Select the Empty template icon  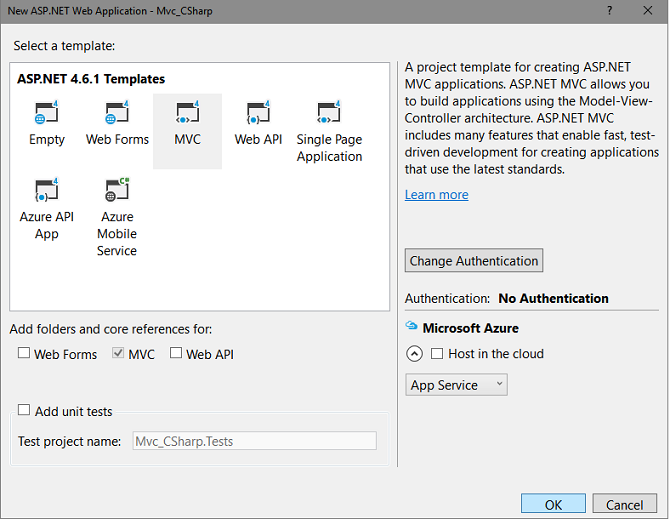tap(46, 112)
